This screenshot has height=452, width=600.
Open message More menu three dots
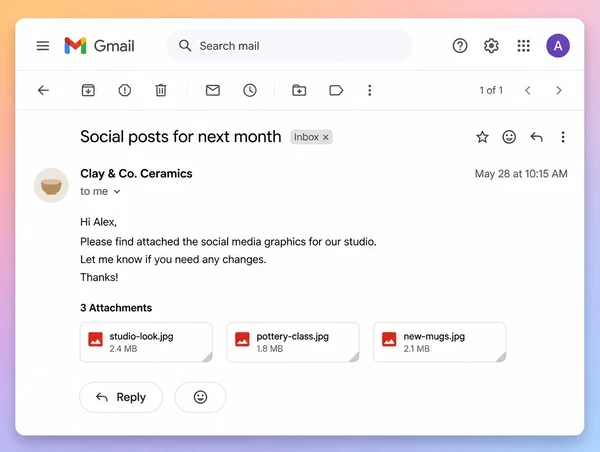coord(563,137)
